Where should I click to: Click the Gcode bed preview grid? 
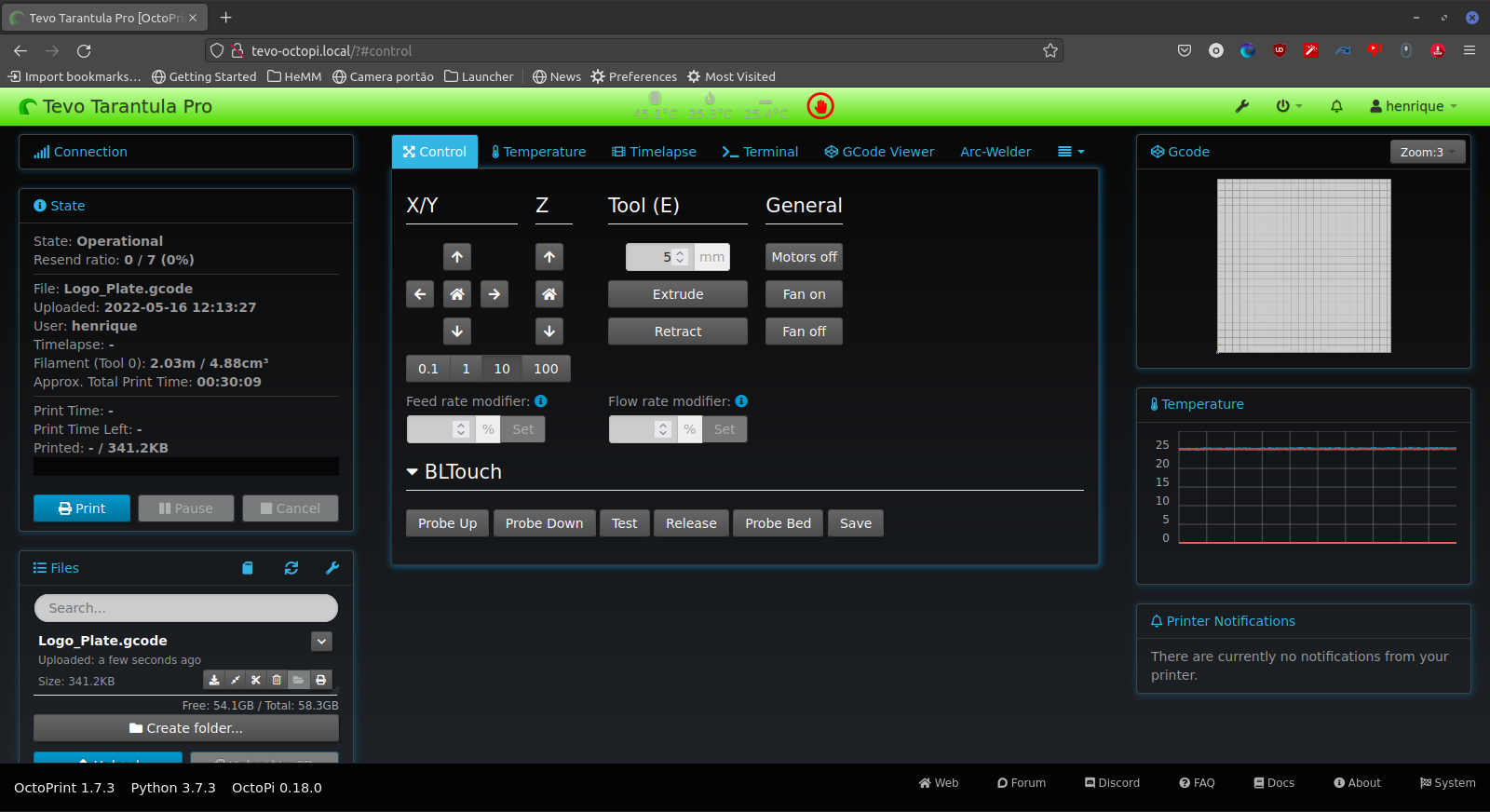pos(1304,266)
